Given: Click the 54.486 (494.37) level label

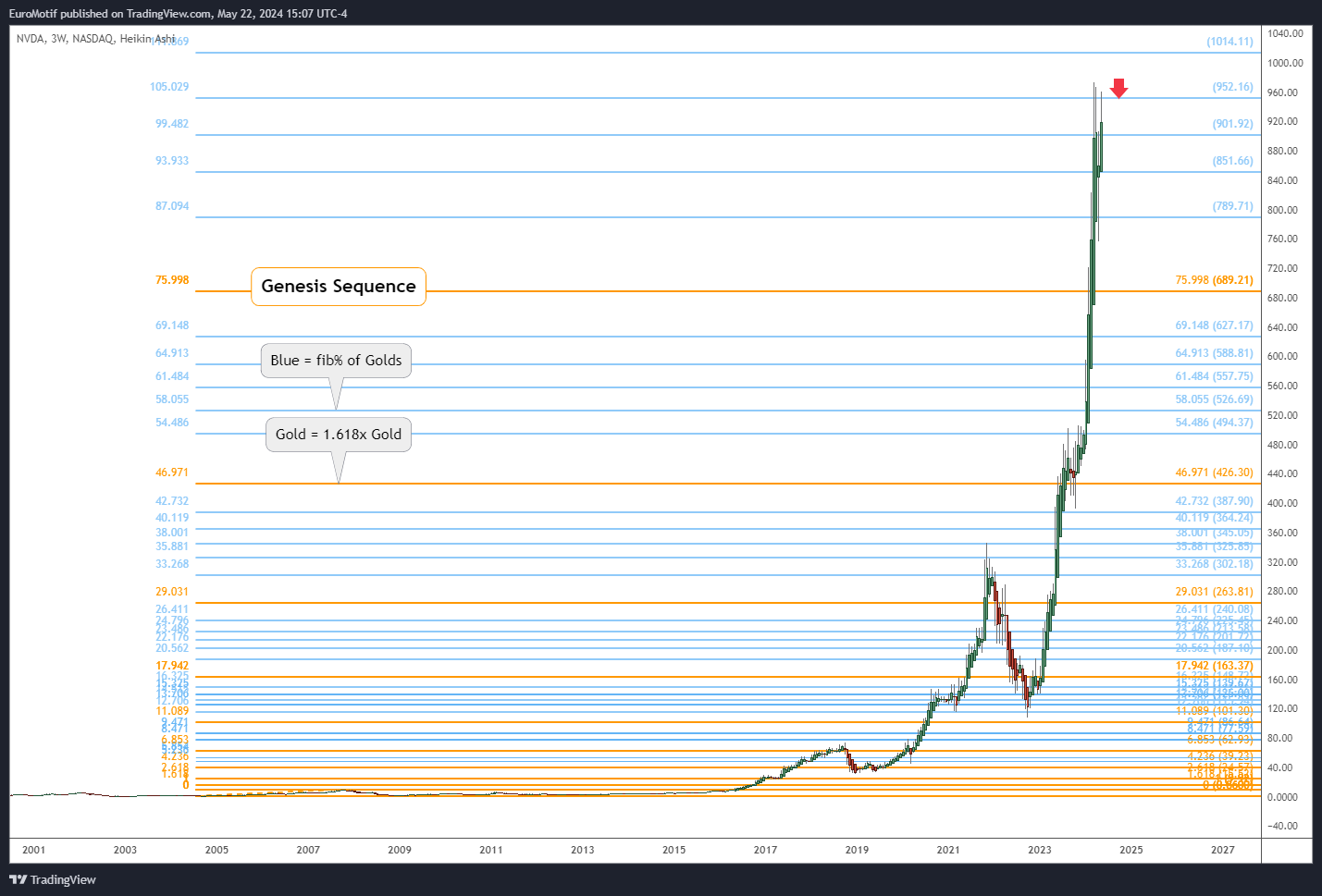Looking at the screenshot, I should click(1215, 423).
